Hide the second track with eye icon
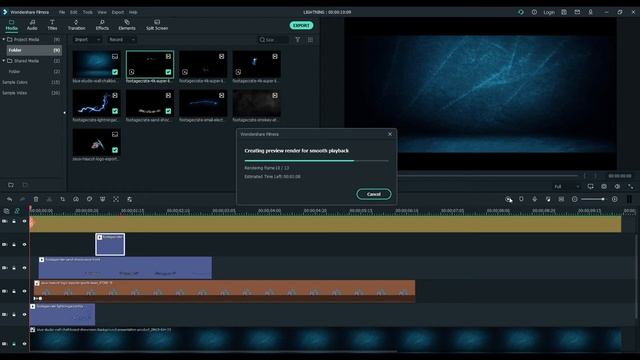640x360 pixels. pos(24,244)
